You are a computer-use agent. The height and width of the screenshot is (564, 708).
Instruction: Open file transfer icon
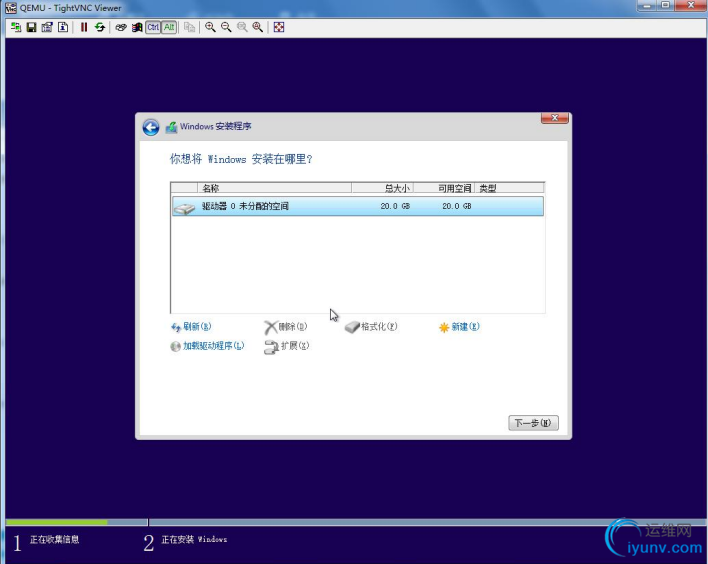click(190, 27)
